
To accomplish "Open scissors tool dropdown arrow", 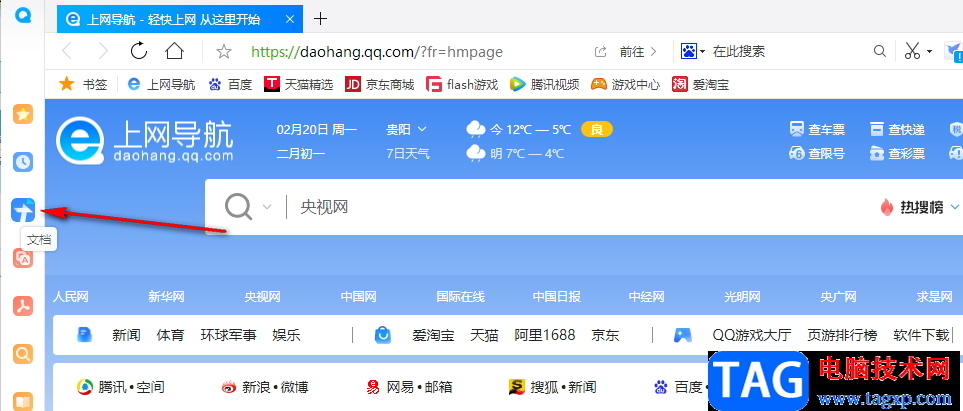I will (929, 52).
